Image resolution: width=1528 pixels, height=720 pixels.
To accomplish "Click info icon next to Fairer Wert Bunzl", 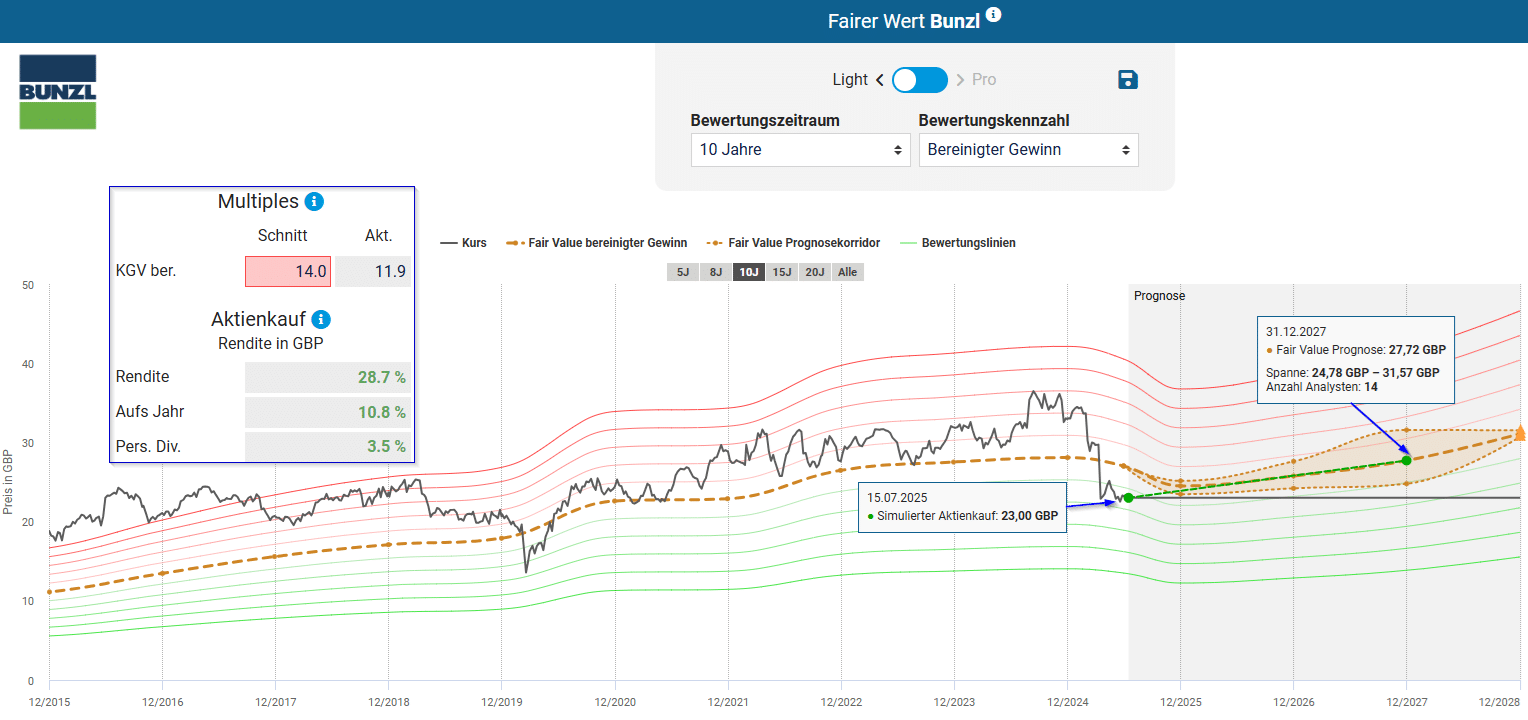I will [993, 15].
